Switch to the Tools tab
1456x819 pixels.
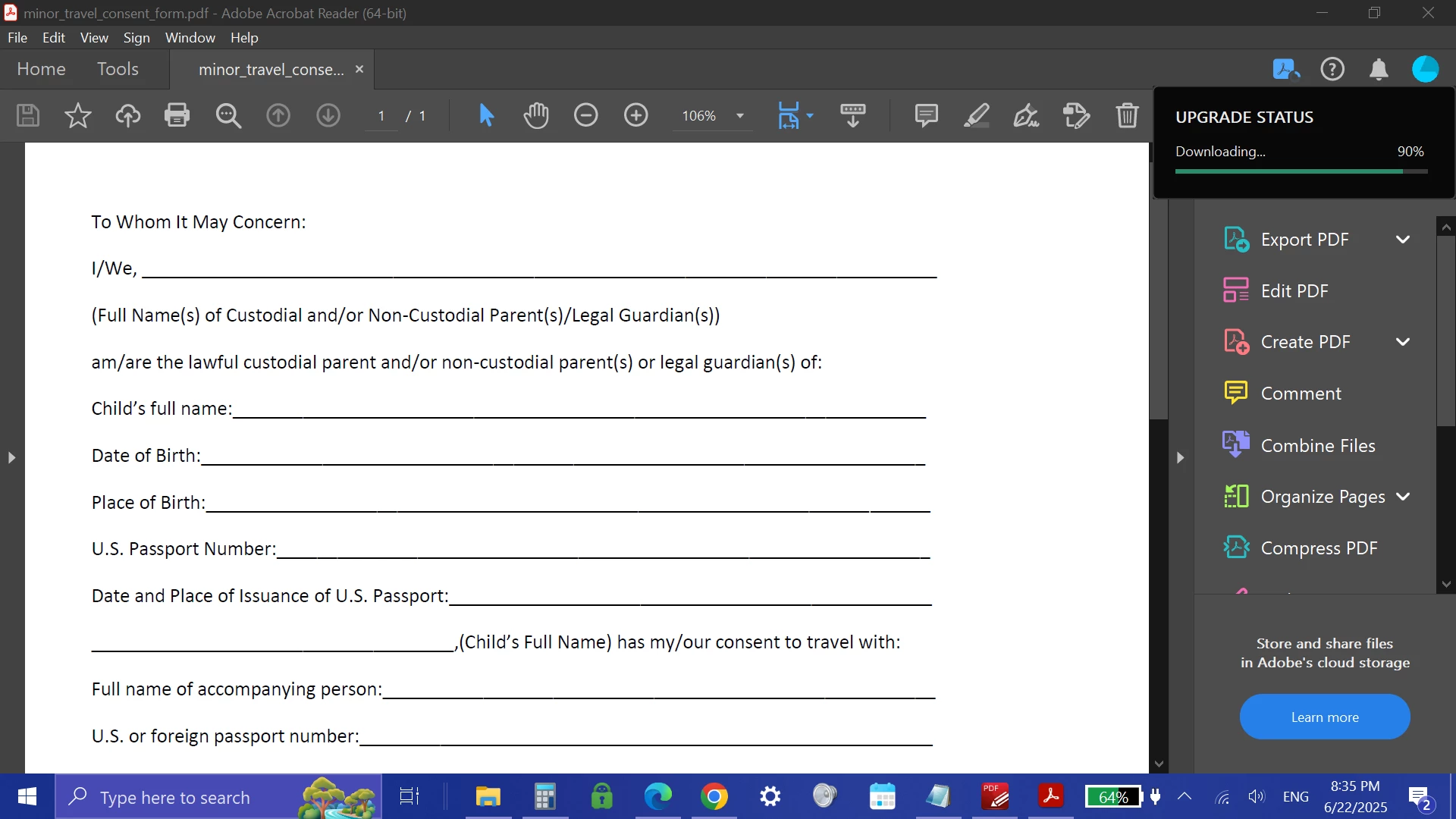118,69
